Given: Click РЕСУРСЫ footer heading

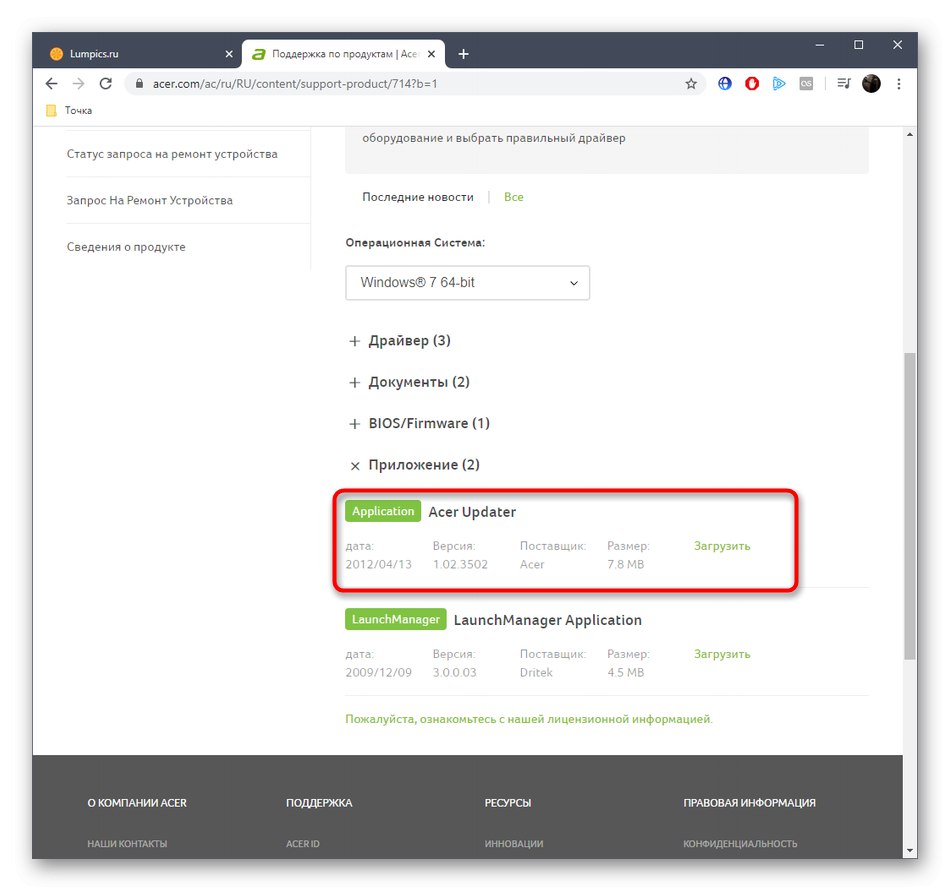Looking at the screenshot, I should 508,803.
